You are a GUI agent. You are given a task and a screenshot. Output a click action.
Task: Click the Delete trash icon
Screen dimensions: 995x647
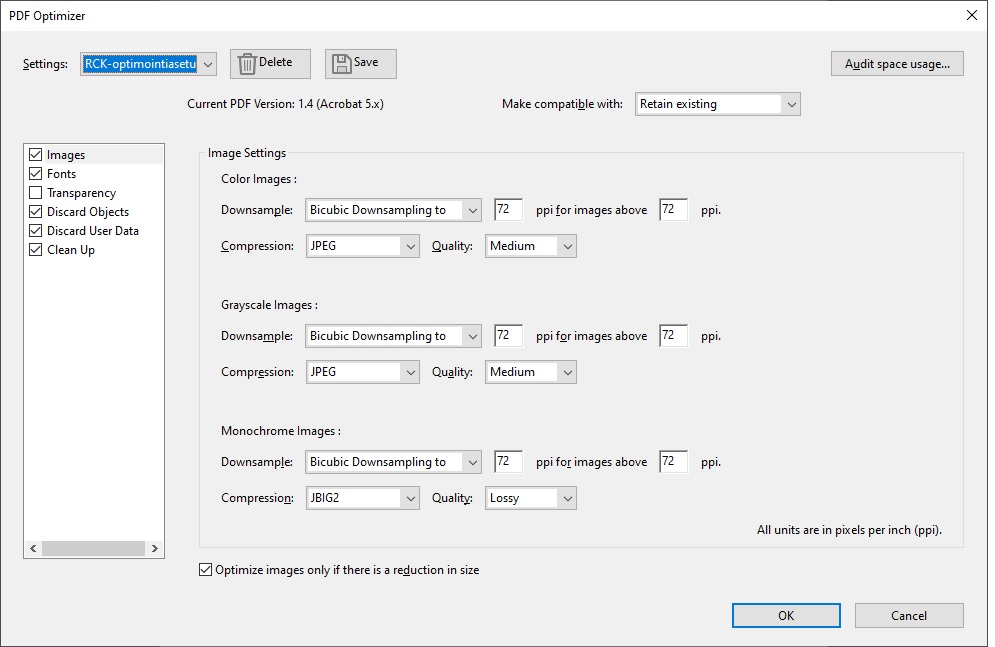[x=246, y=62]
